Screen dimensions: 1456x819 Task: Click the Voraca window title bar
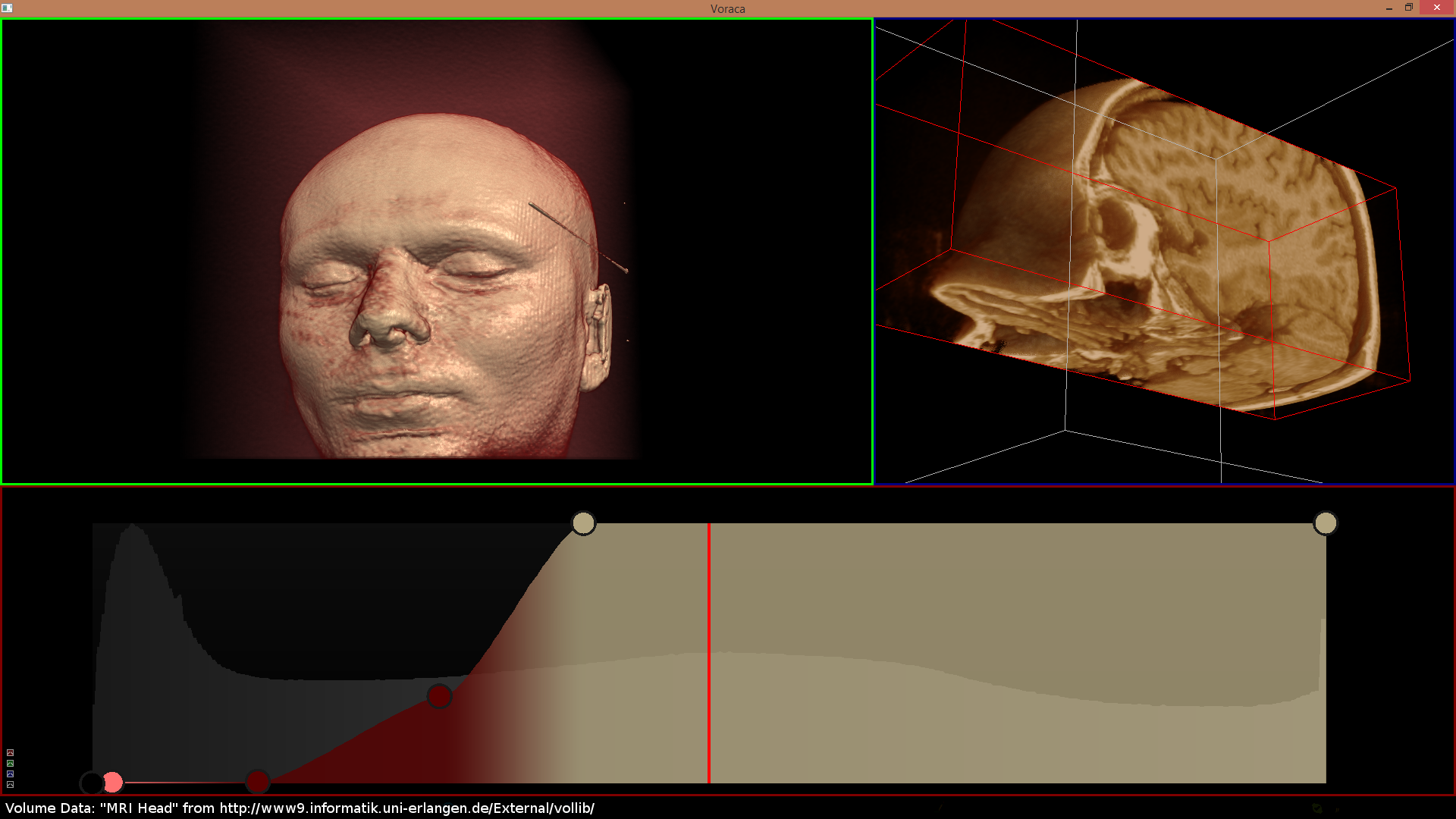727,8
